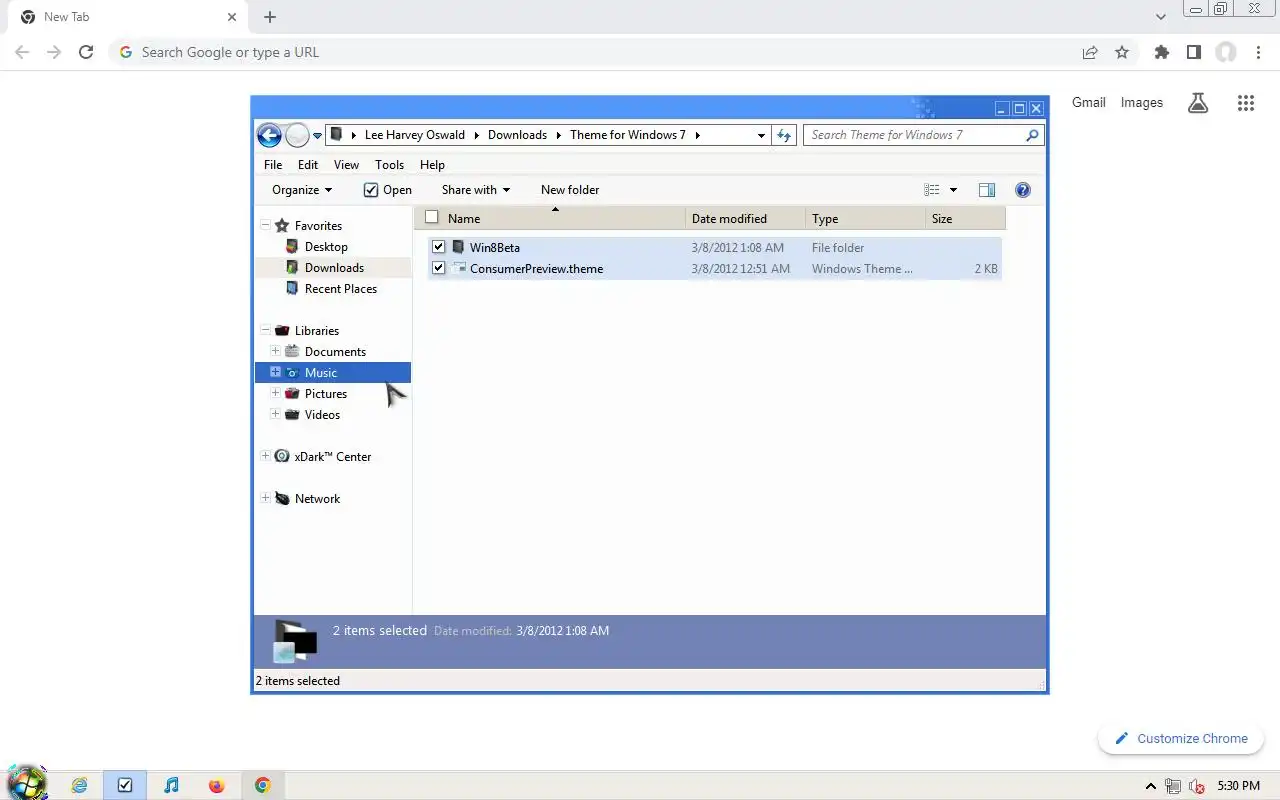Select Downloads in Favorites
Viewport: 1280px width, 800px height.
334,268
